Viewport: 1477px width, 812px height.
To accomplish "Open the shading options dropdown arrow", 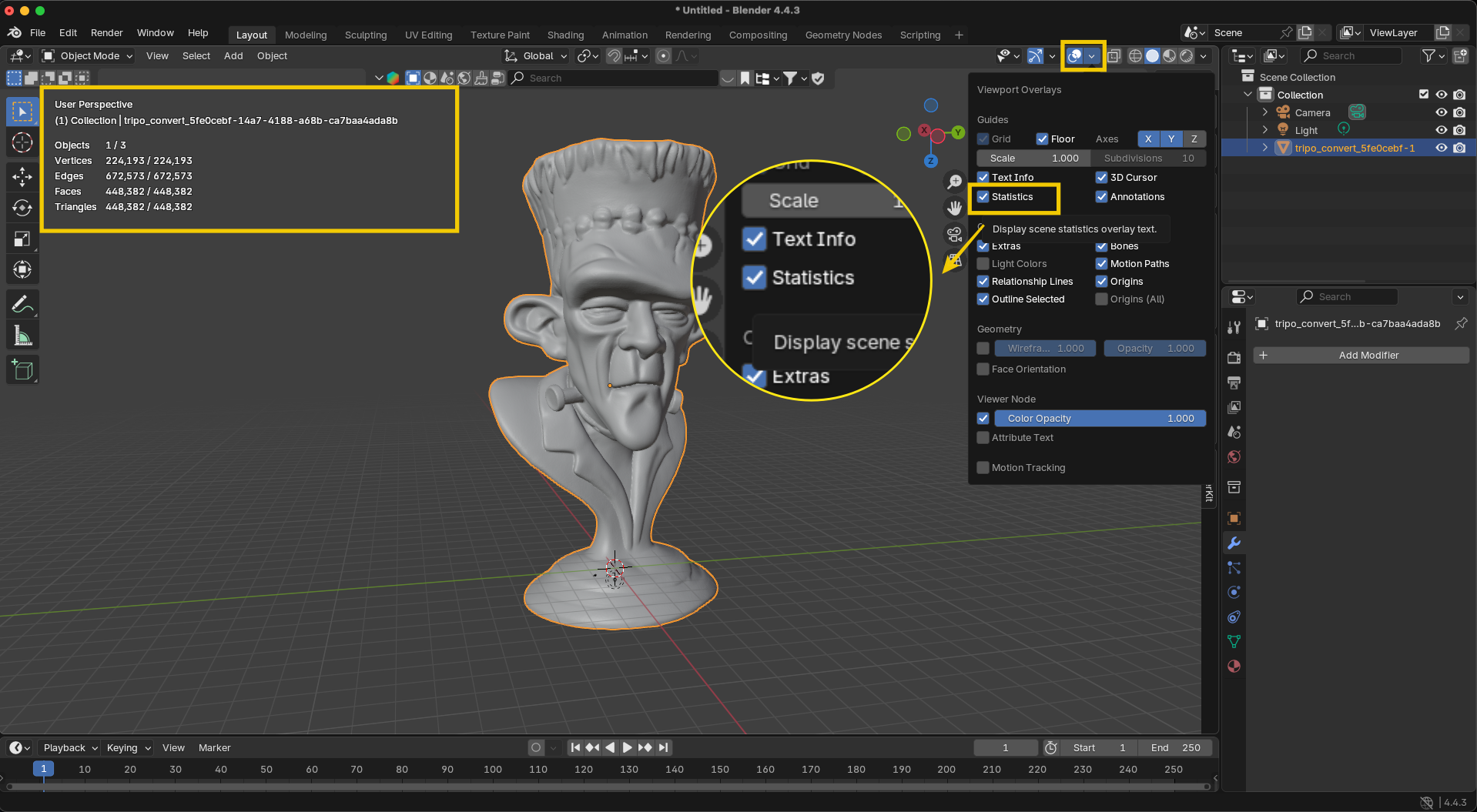I will pyautogui.click(x=1204, y=55).
